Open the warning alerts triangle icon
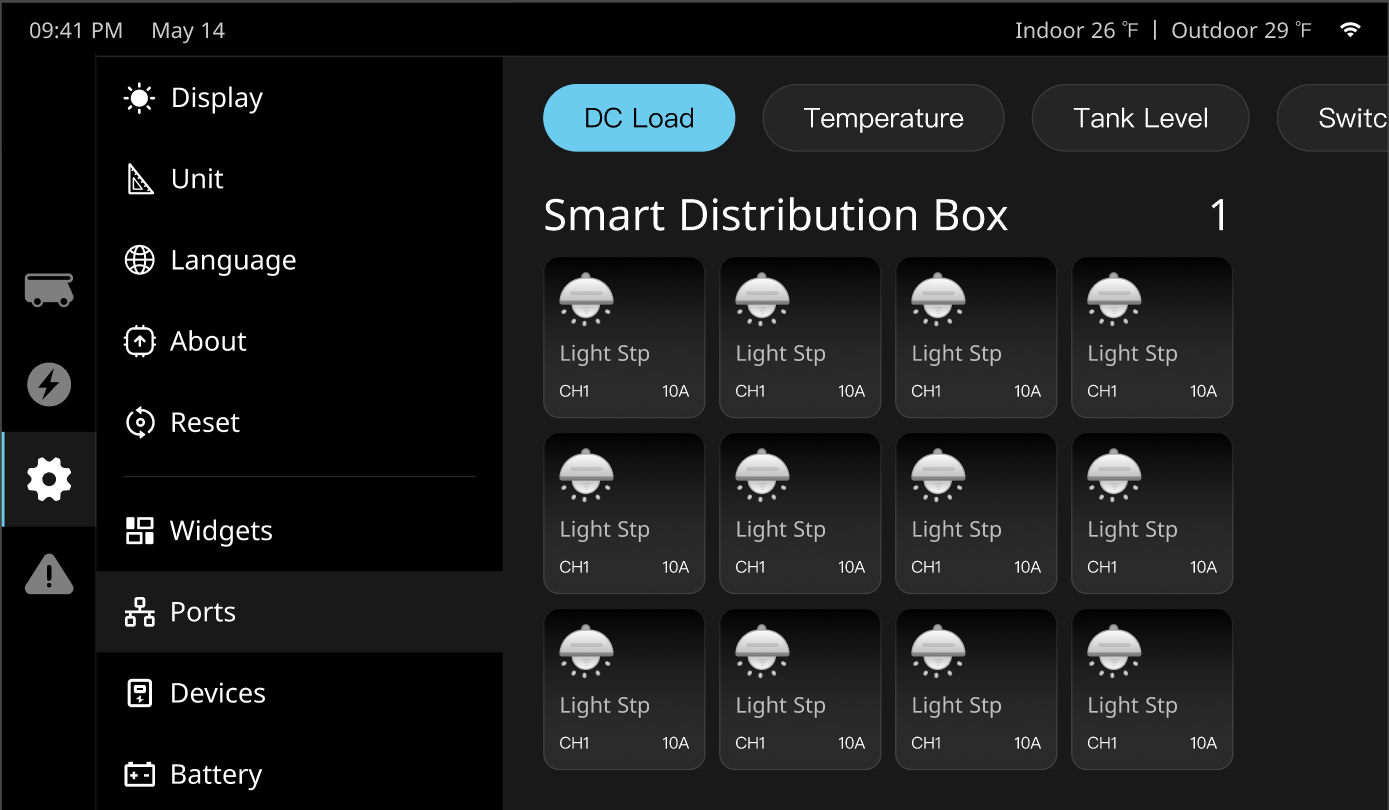This screenshot has width=1389, height=810. click(48, 575)
